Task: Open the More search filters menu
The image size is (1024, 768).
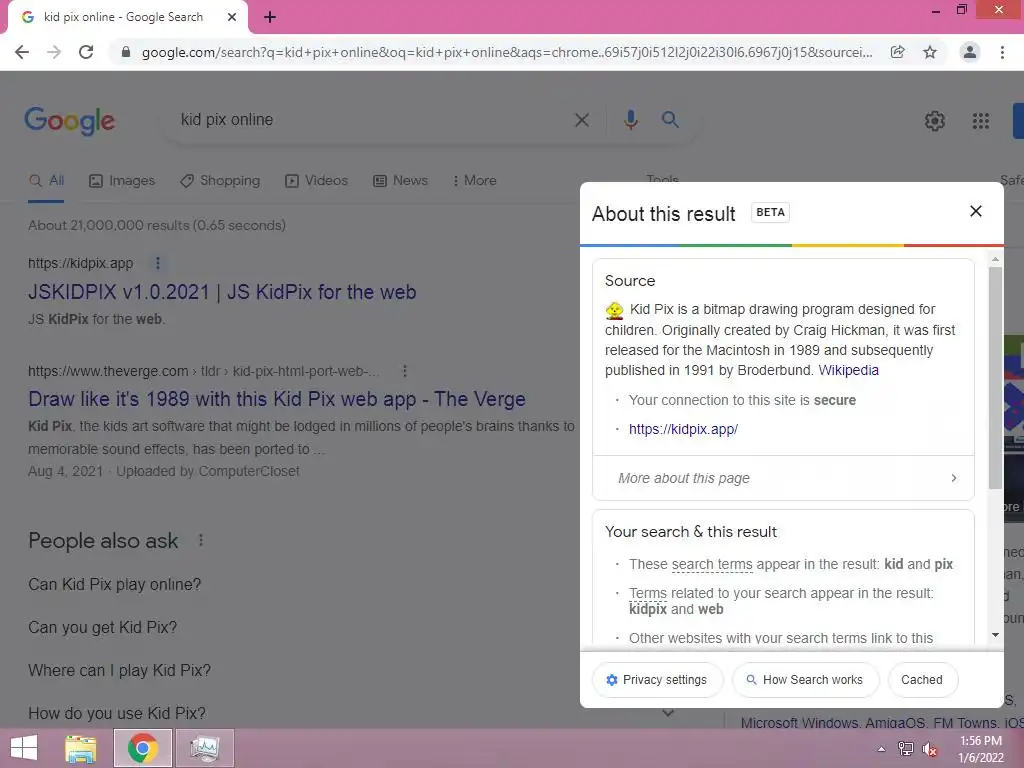Action: [475, 181]
